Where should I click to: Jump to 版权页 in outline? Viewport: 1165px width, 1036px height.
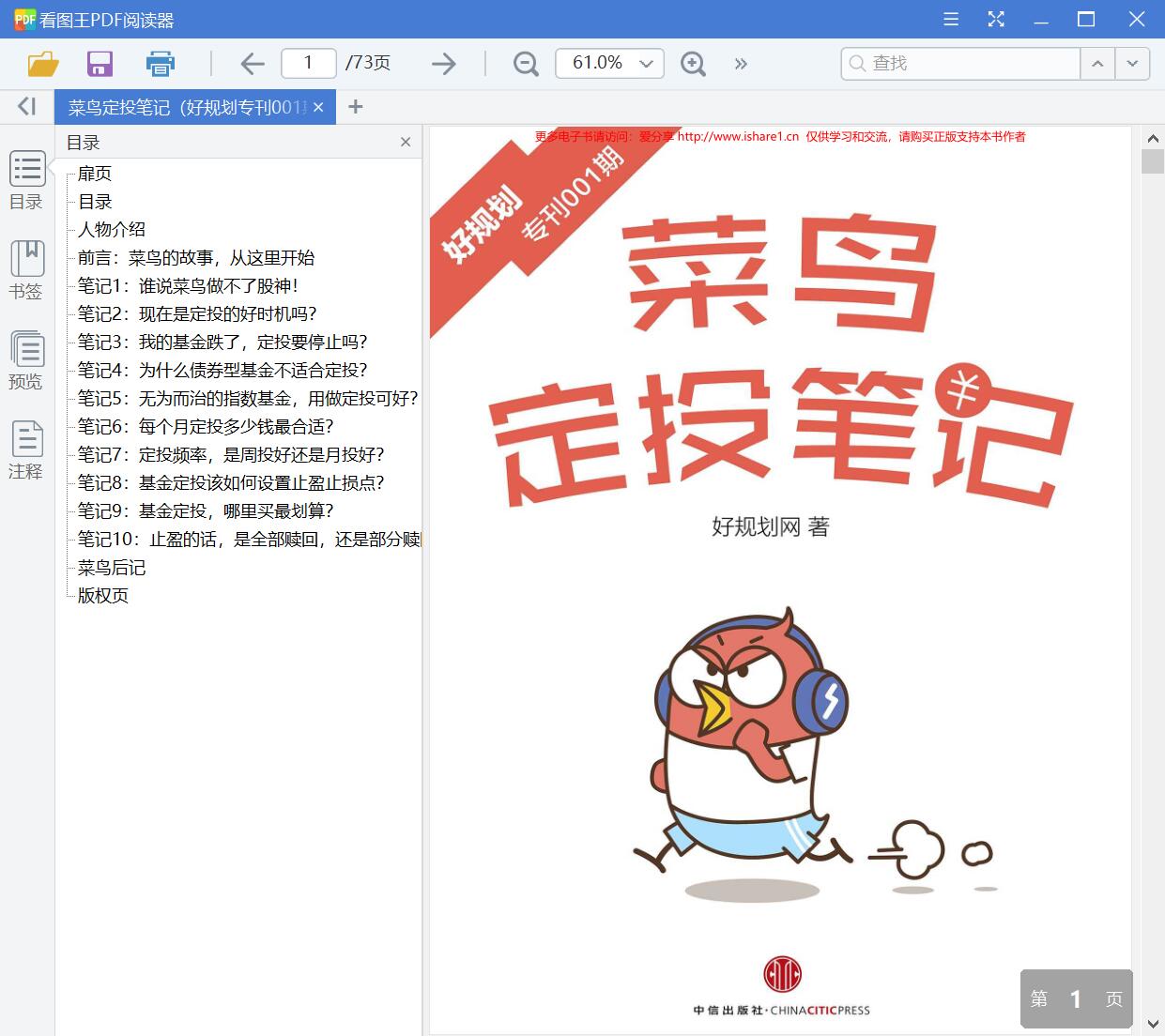(x=103, y=596)
